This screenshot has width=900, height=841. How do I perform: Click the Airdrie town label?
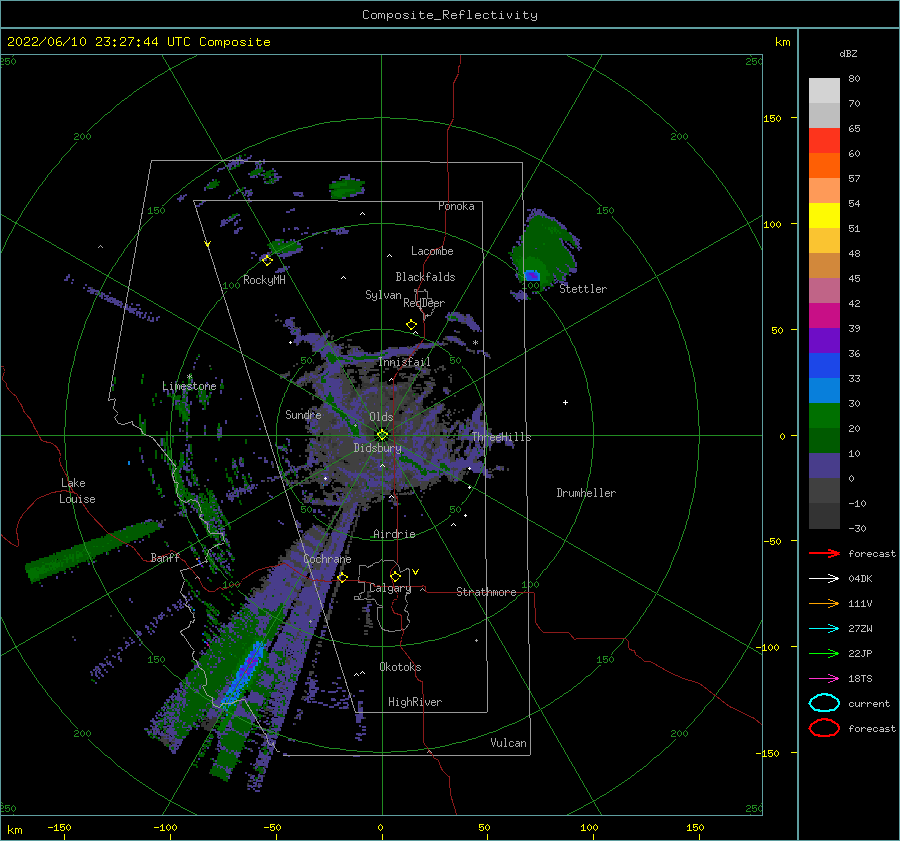[394, 534]
